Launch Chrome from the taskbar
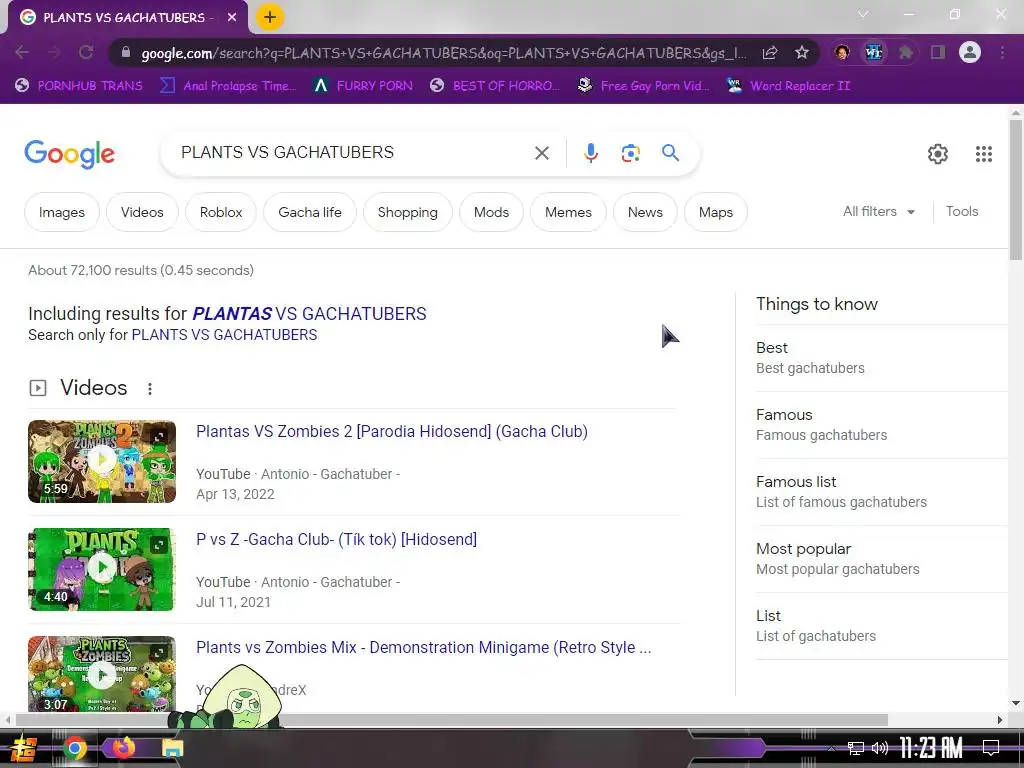The height and width of the screenshot is (768, 1024). coord(75,748)
